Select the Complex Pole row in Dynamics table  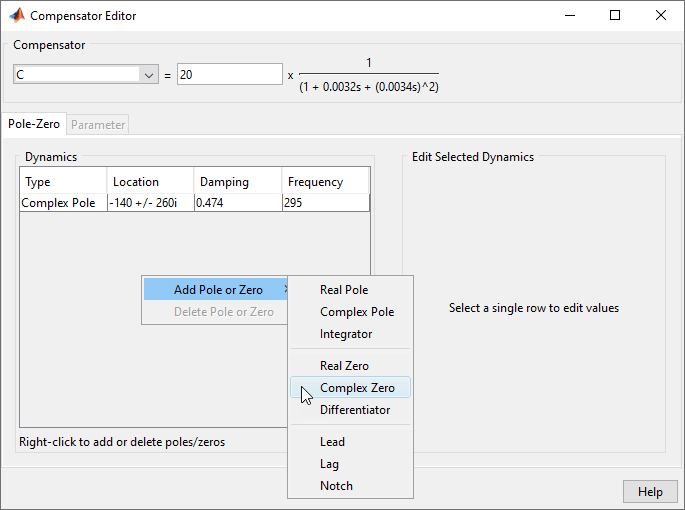[x=60, y=203]
